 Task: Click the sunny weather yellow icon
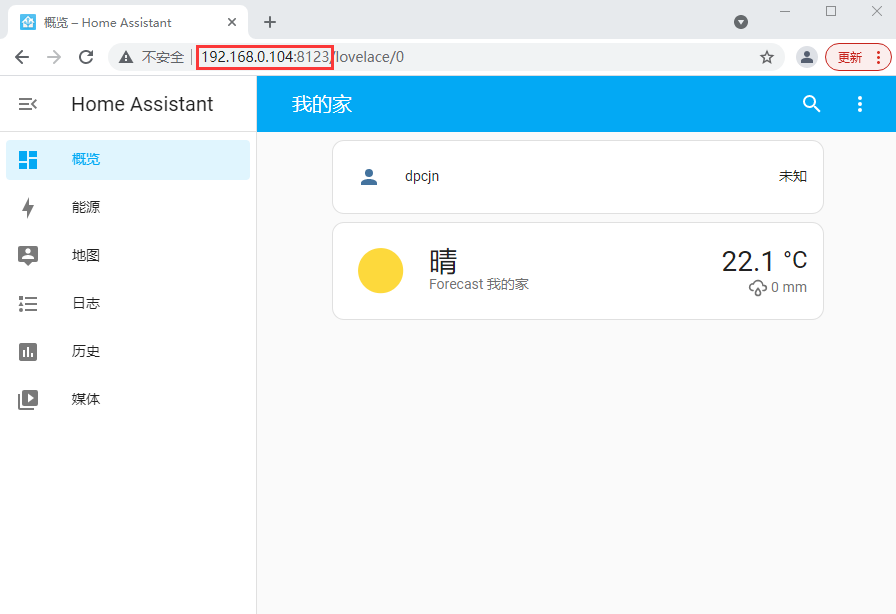(381, 270)
